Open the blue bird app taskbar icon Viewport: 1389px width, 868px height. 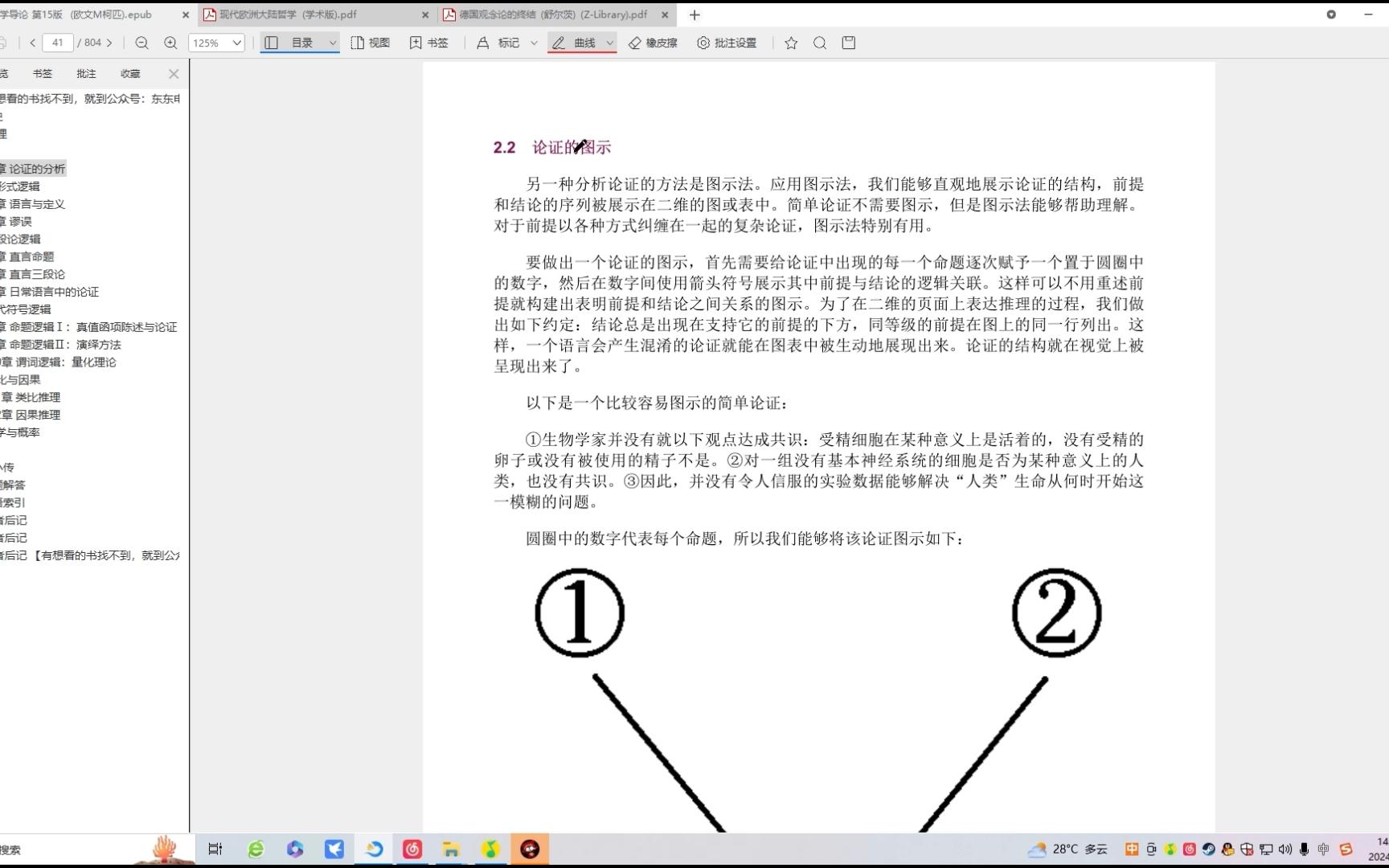pyautogui.click(x=334, y=849)
